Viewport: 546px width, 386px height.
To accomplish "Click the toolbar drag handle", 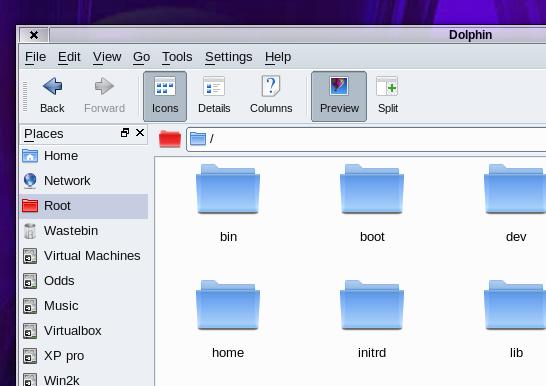I will 25,96.
